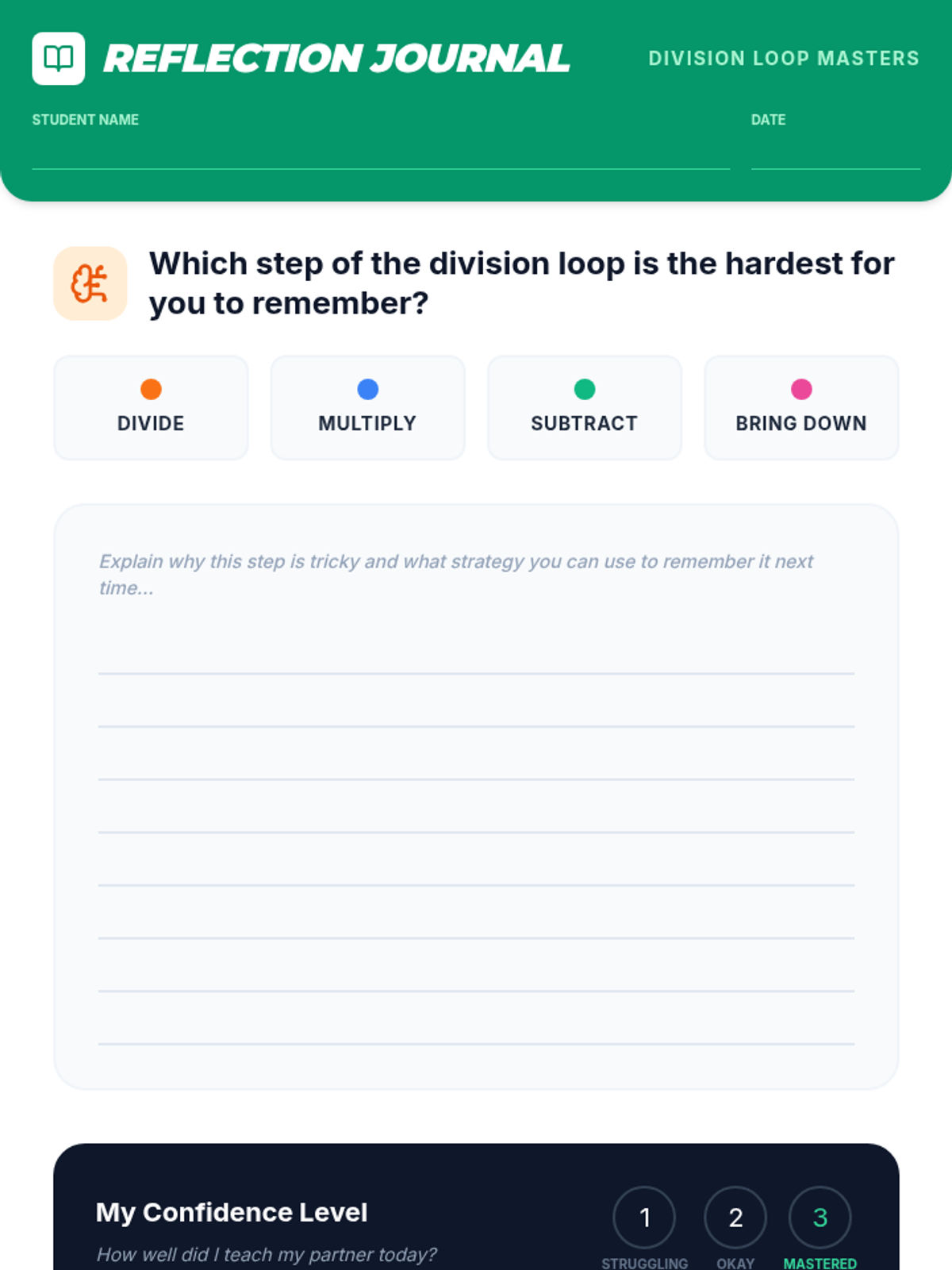The height and width of the screenshot is (1270, 952).
Task: Click the My Confidence Level heading
Action: tap(232, 1212)
